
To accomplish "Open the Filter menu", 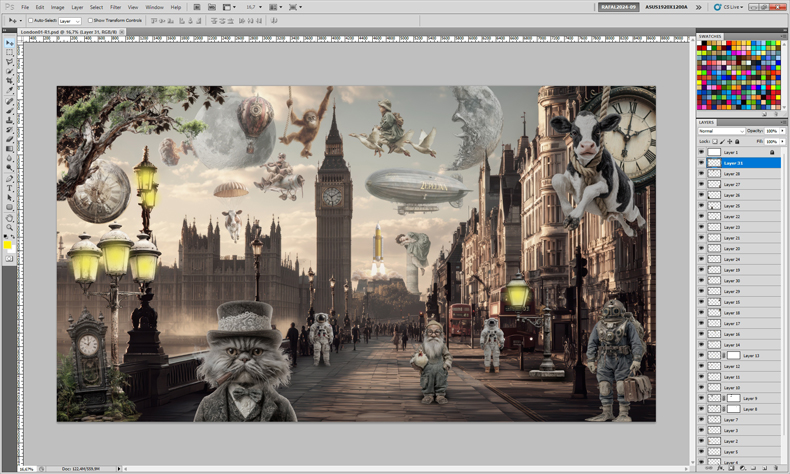I will point(115,7).
